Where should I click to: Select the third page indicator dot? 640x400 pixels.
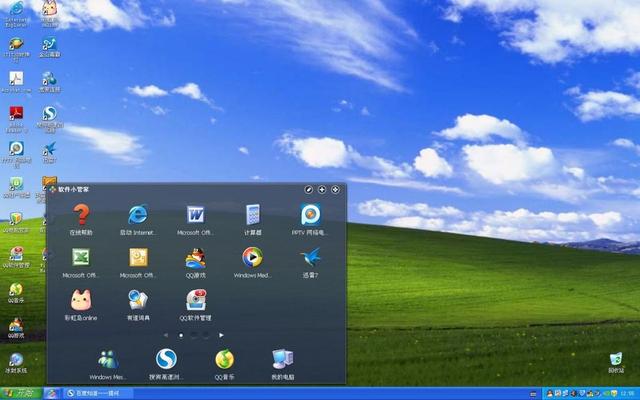[x=206, y=335]
